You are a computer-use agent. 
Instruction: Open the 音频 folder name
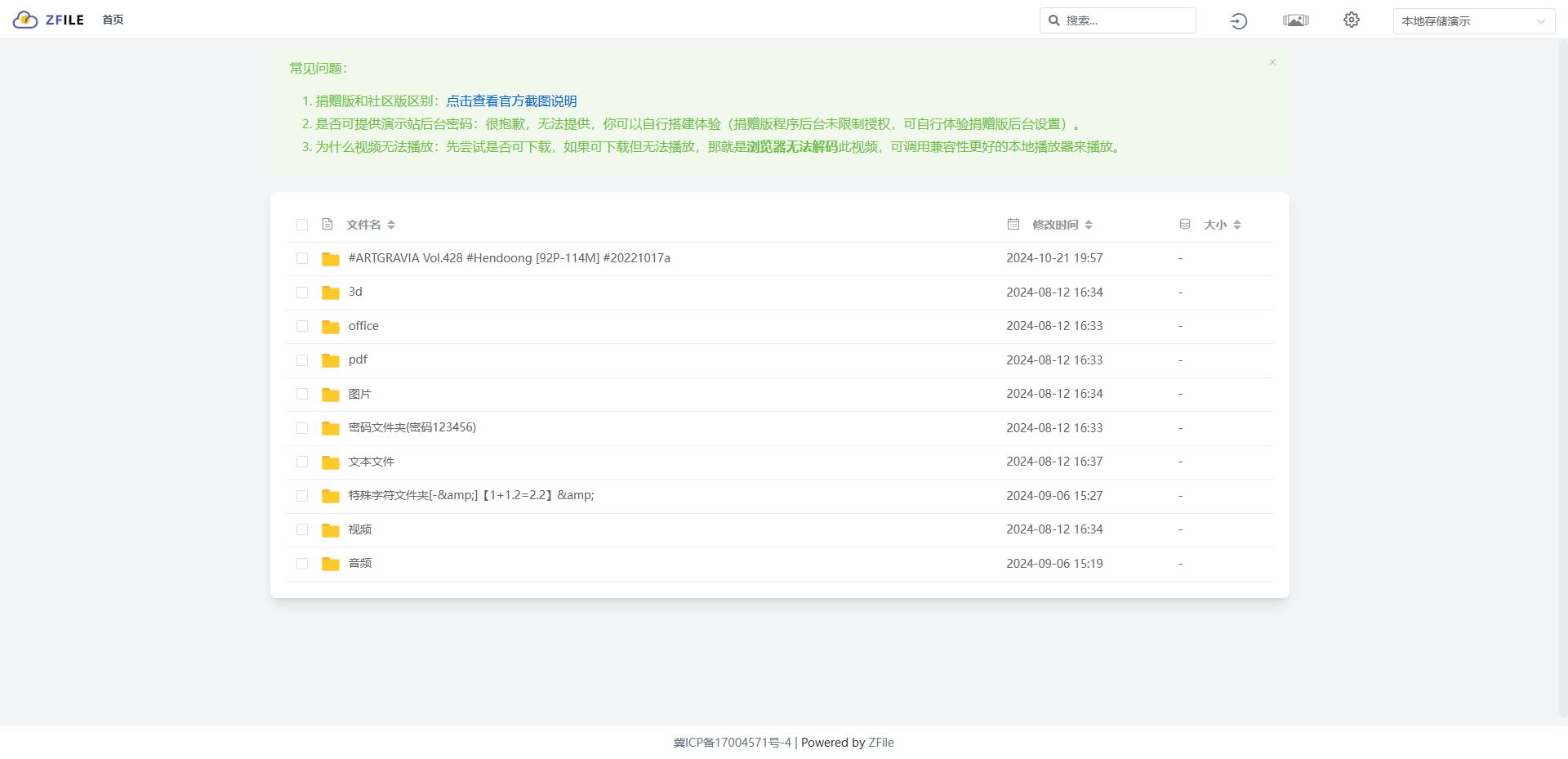pyautogui.click(x=360, y=563)
